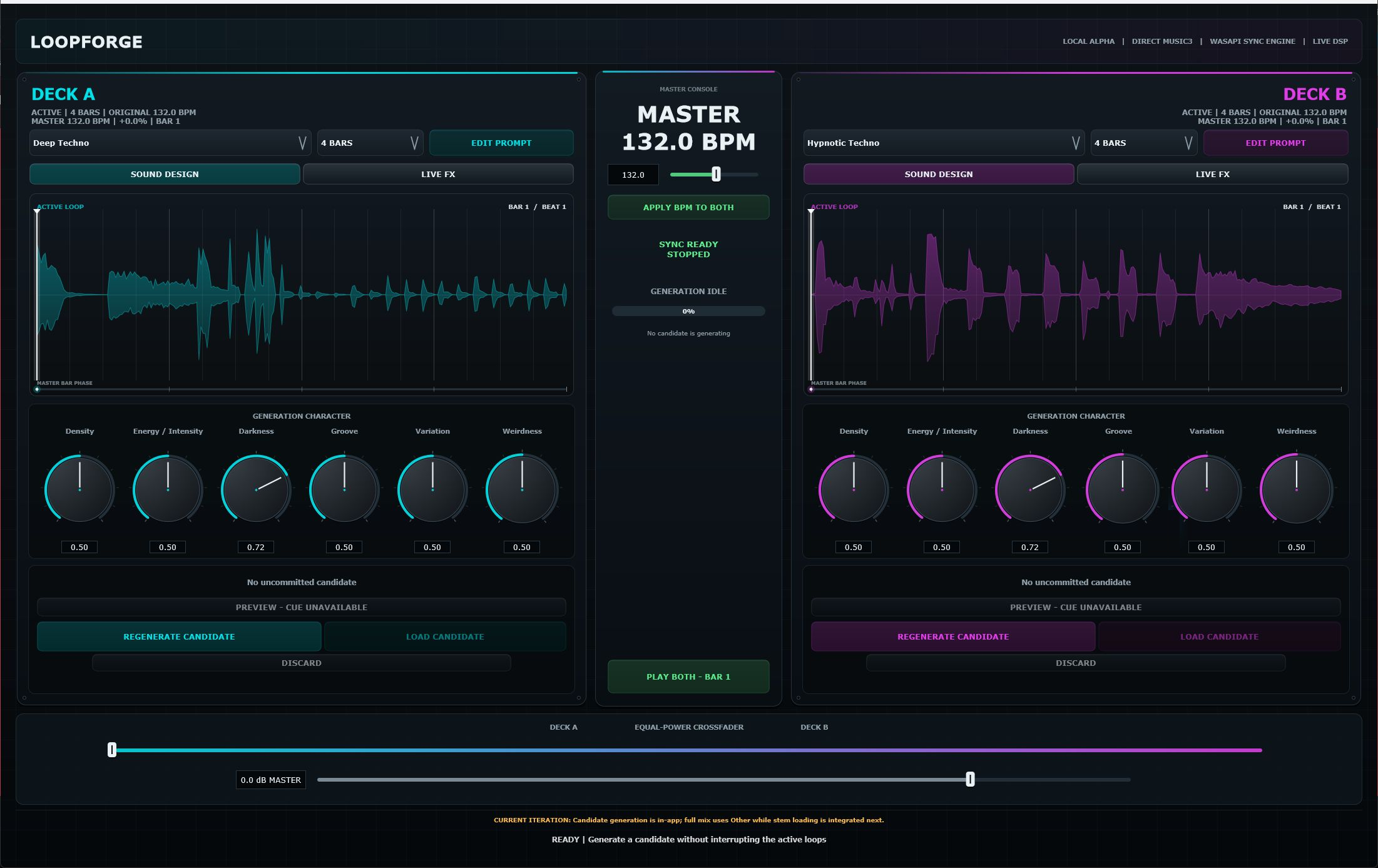Click Deck B Groove knob
The image size is (1378, 868).
(1123, 489)
